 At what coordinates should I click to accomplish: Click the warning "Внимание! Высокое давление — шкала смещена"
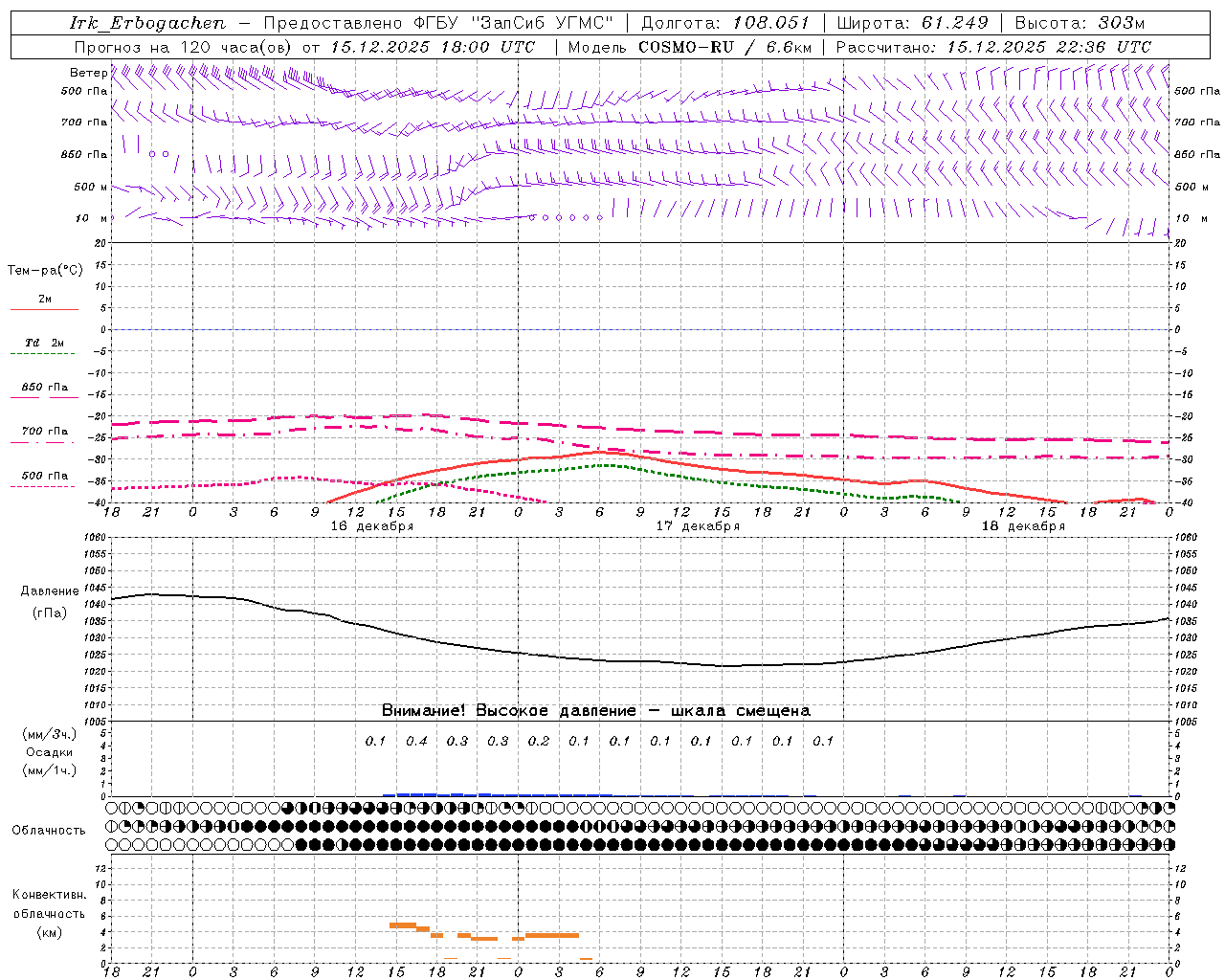pos(596,711)
